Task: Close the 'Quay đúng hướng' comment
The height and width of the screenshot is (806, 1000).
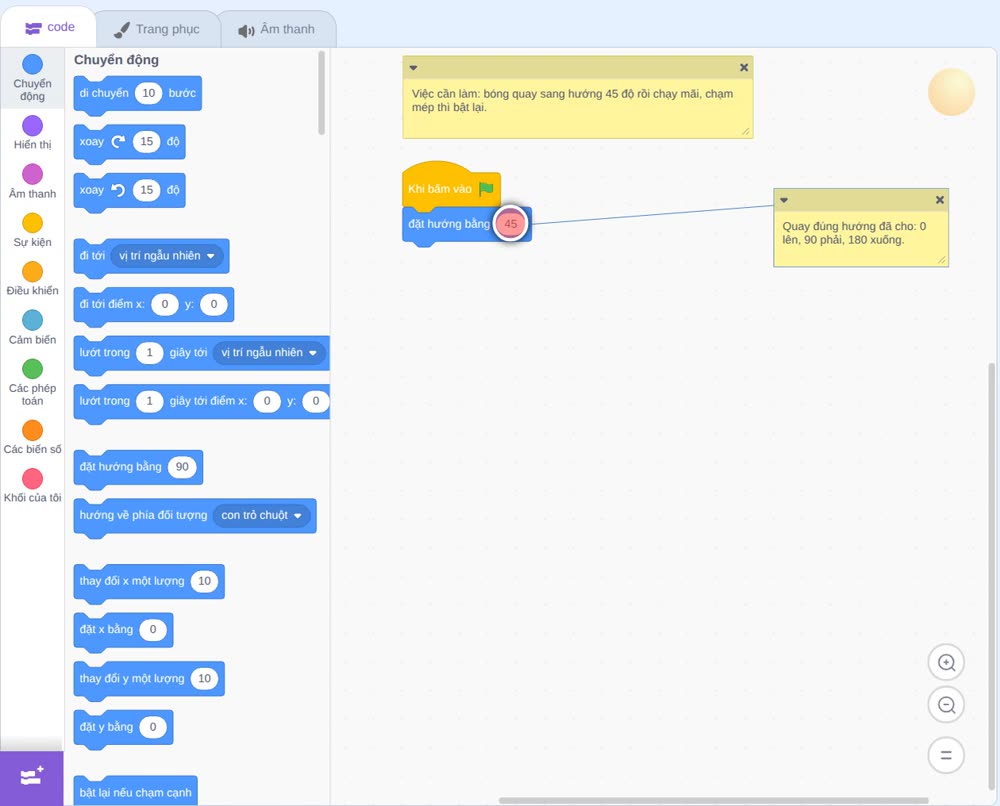Action: (x=939, y=200)
